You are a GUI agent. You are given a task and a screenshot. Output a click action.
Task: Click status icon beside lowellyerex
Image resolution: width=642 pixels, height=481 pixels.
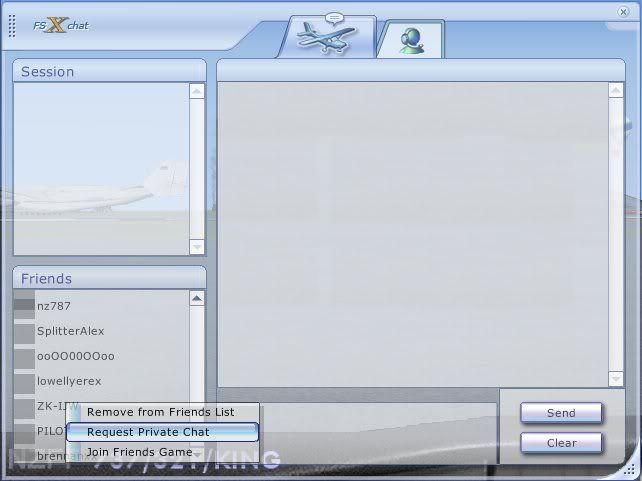click(25, 383)
